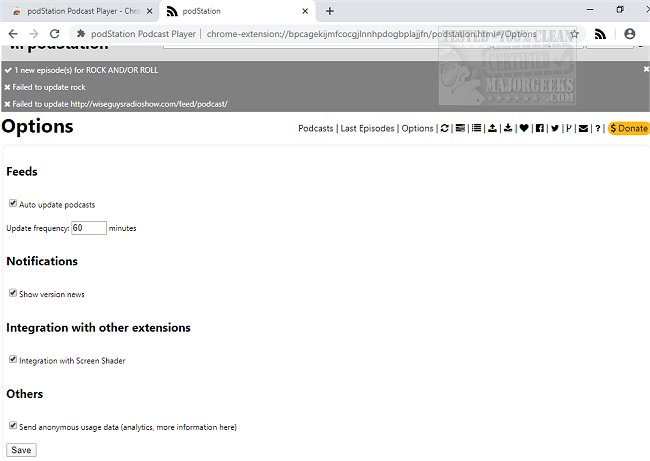The width and height of the screenshot is (650, 461).
Task: Toggle Send anonymous usage data checkbox
Action: (x=13, y=425)
